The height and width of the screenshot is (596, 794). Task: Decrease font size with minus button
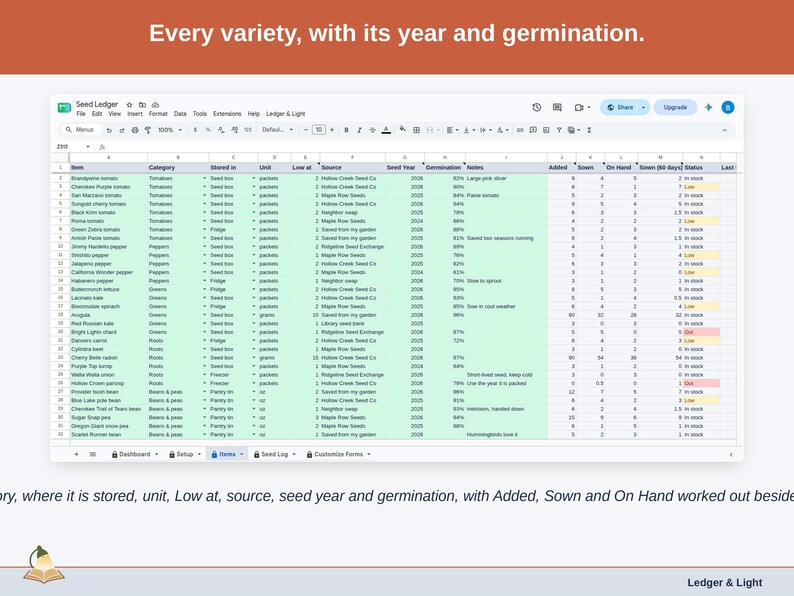click(x=306, y=130)
